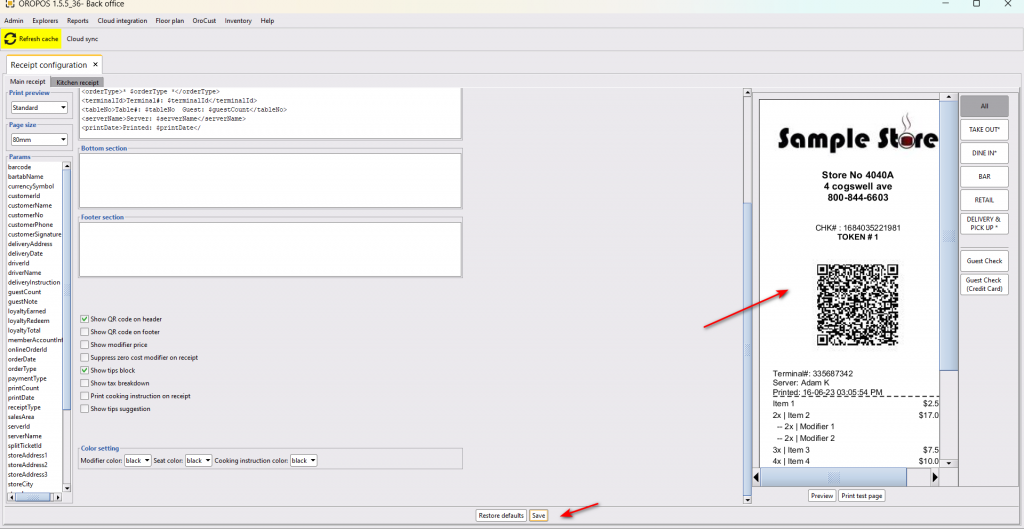The image size is (1024, 529).
Task: Expand the Cooking instruction color dropdown
Action: pos(303,460)
